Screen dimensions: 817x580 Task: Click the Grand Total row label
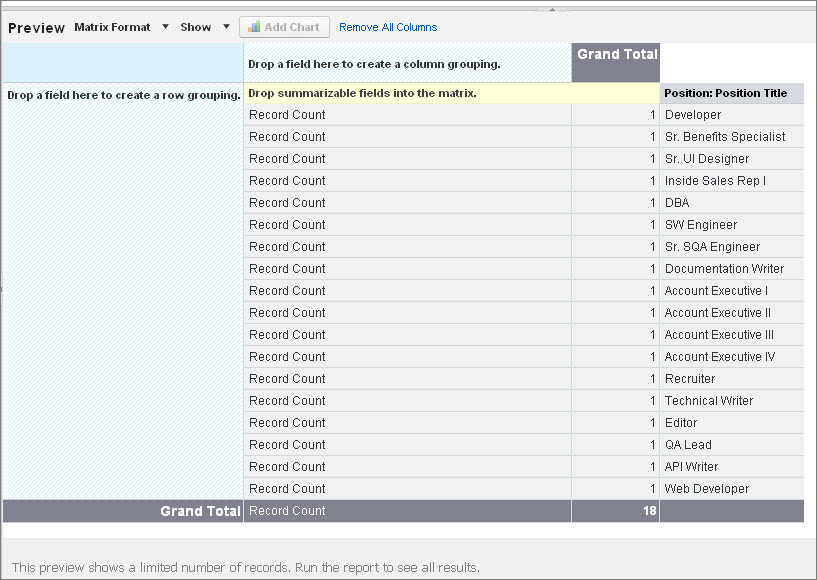coord(200,511)
